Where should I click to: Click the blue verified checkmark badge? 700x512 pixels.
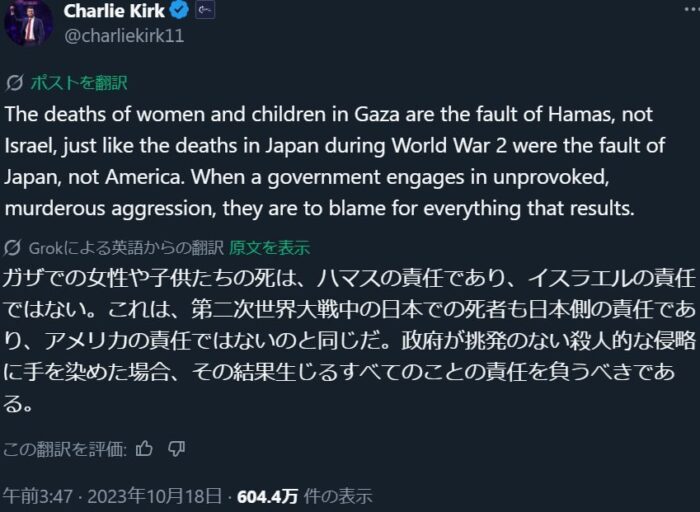176,11
